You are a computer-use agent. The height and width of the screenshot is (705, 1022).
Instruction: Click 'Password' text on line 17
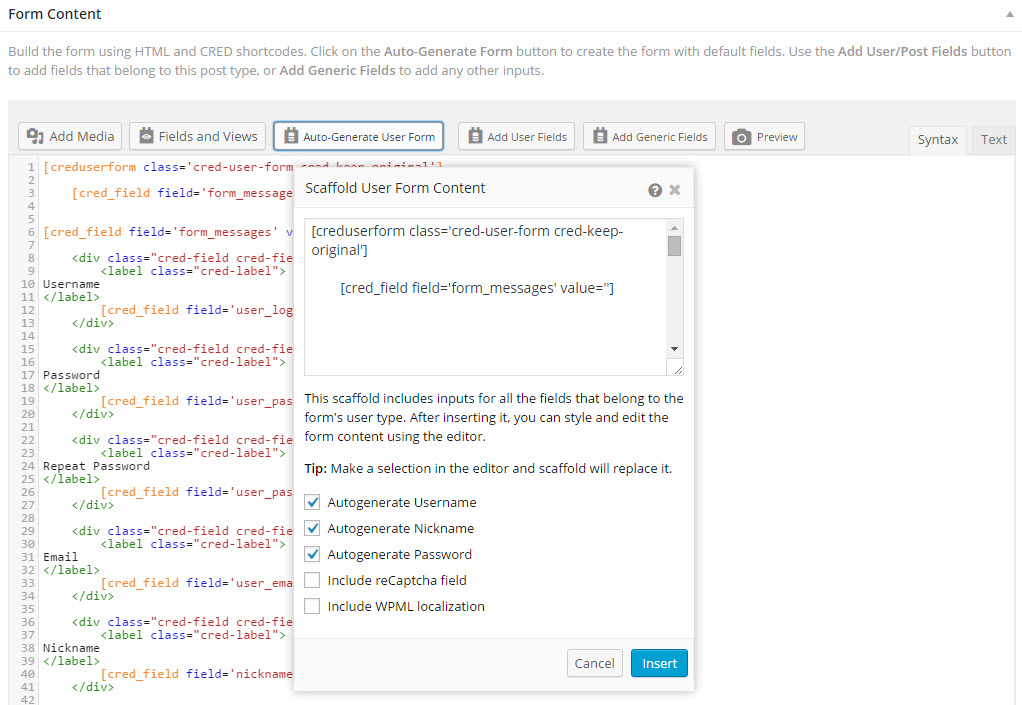[x=71, y=375]
